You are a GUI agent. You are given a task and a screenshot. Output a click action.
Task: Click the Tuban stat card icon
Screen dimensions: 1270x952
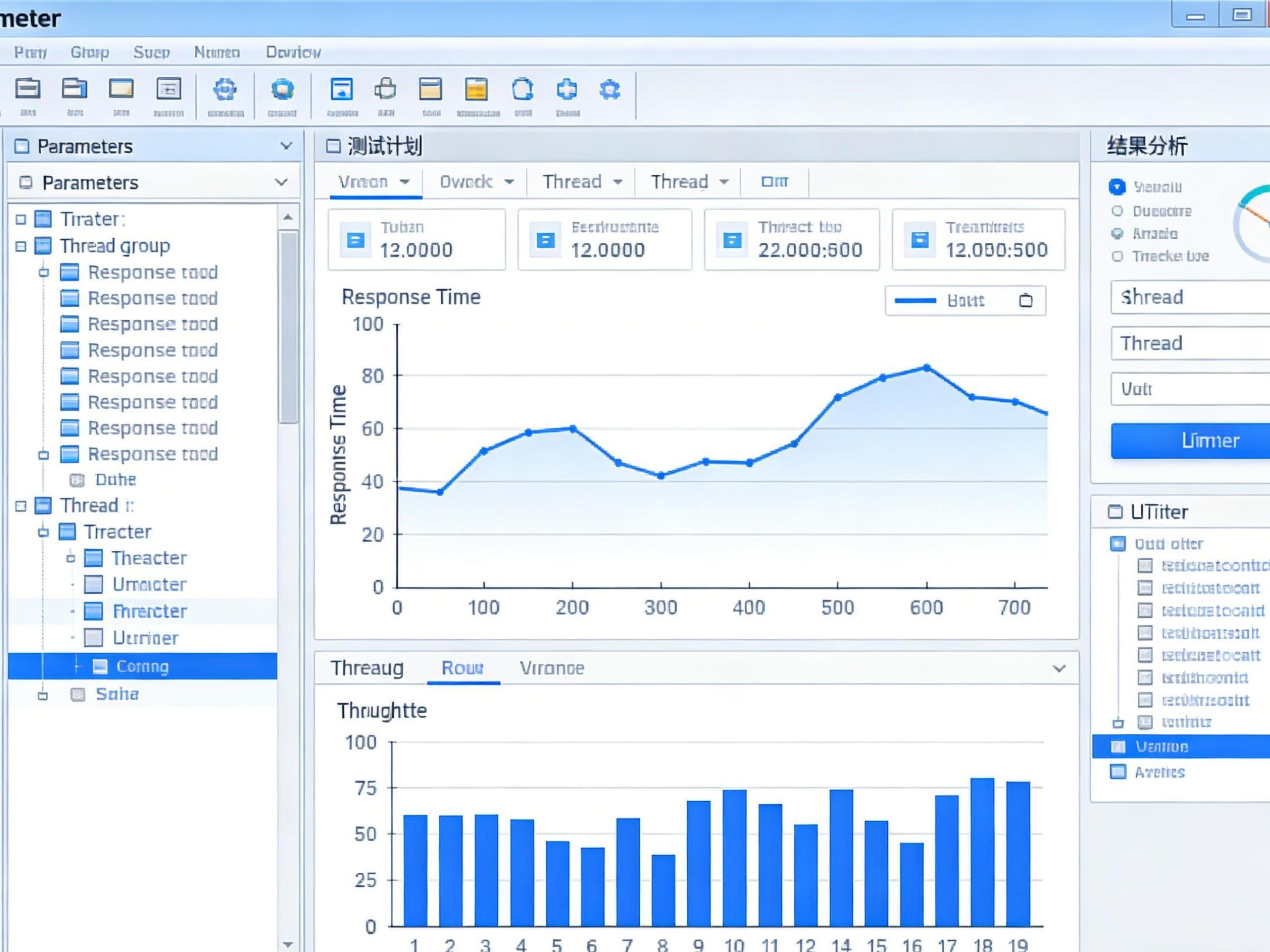click(356, 240)
